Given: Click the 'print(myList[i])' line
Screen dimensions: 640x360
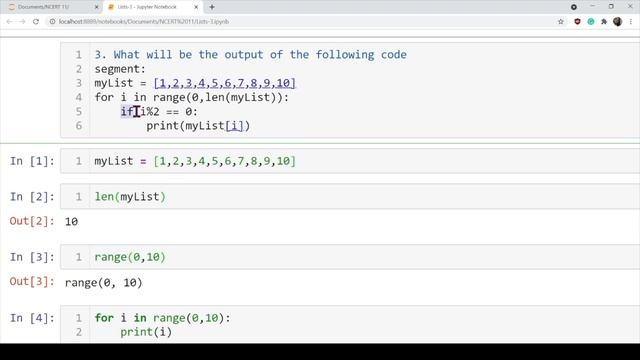Looking at the screenshot, I should pos(198,126).
